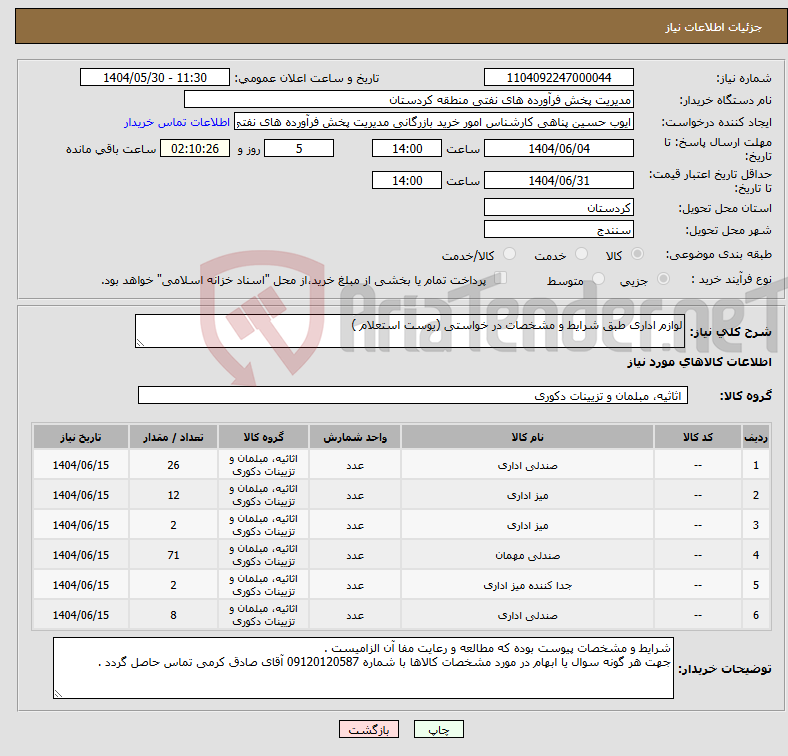Click the resize handle of description textarea
This screenshot has width=788, height=756.
click(x=140, y=343)
